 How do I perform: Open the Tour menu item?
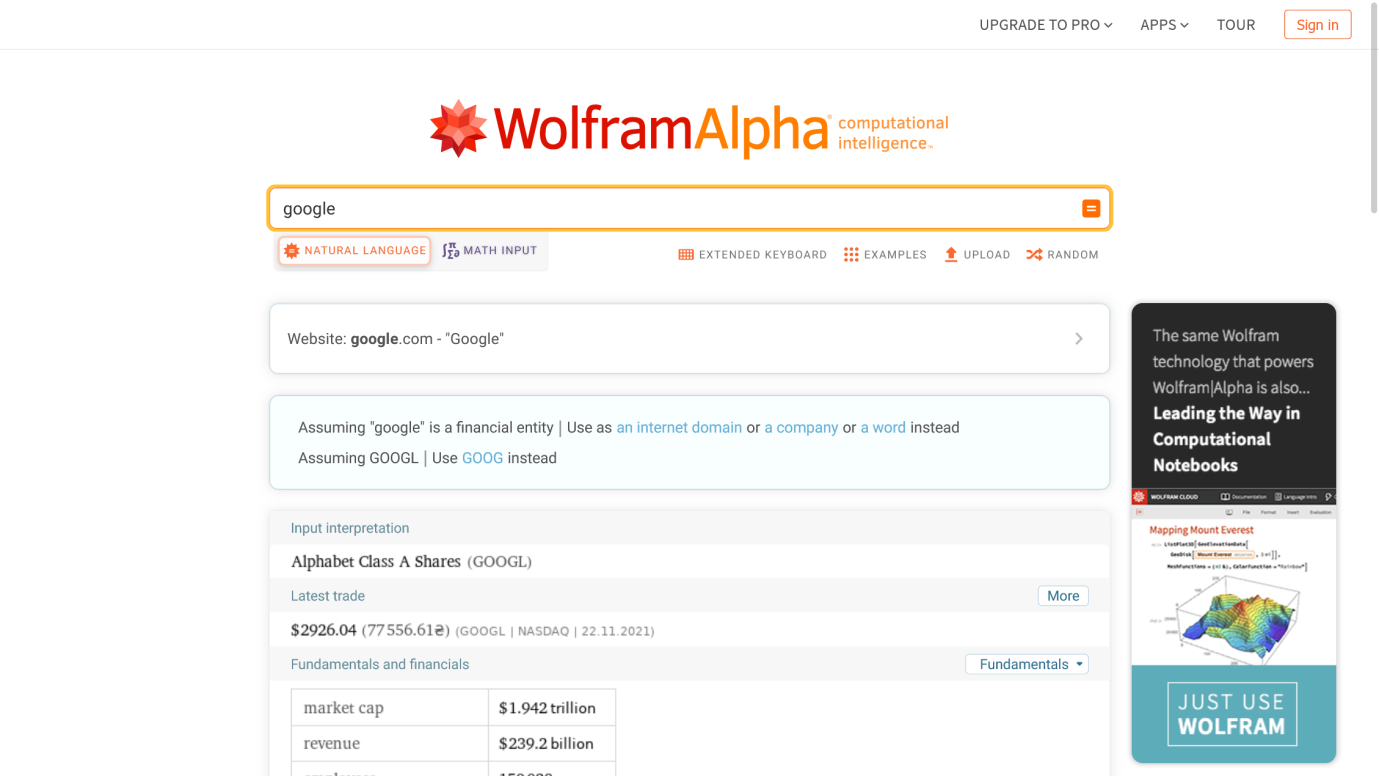click(1236, 25)
